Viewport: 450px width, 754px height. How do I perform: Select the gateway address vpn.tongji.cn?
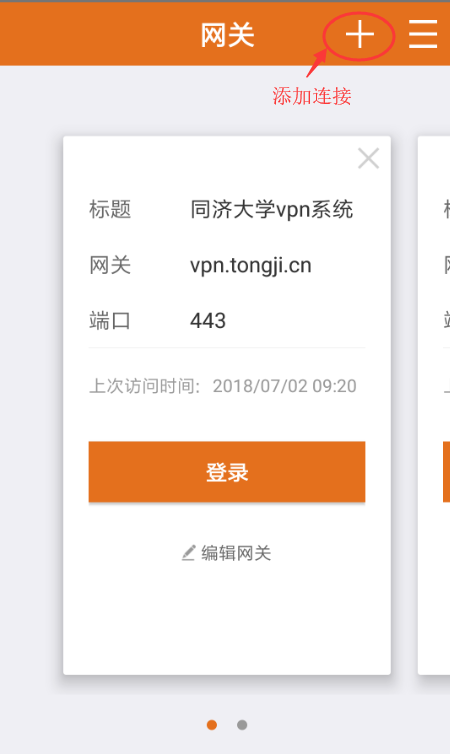250,265
